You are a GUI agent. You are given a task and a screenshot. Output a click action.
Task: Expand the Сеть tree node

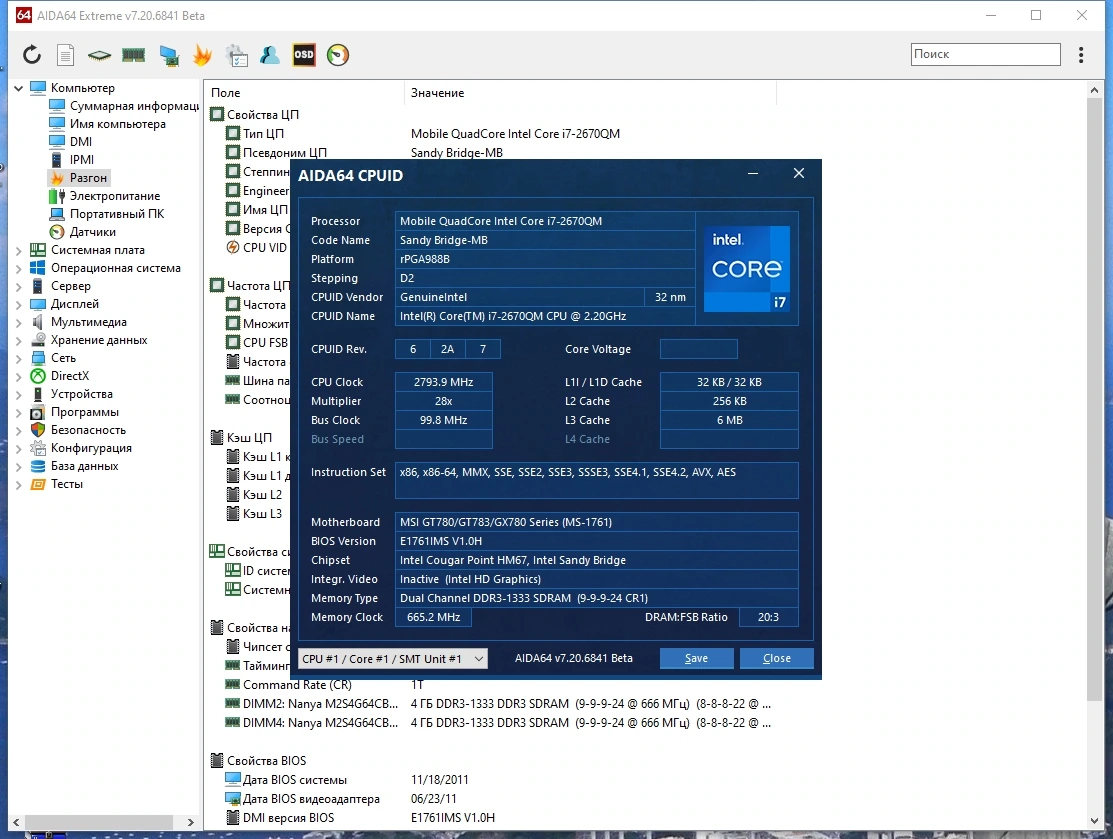[18, 358]
